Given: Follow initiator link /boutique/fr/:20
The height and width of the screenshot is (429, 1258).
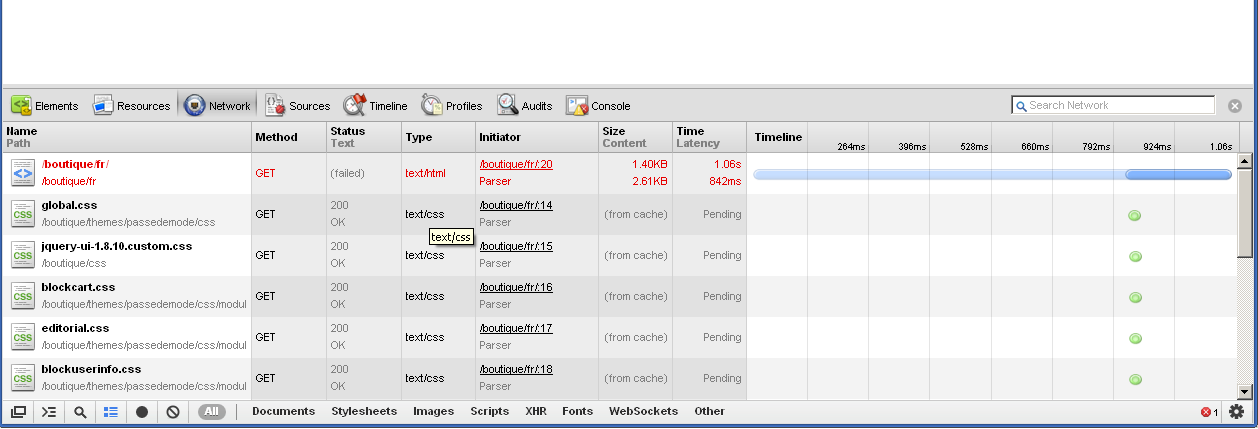Looking at the screenshot, I should [516, 164].
